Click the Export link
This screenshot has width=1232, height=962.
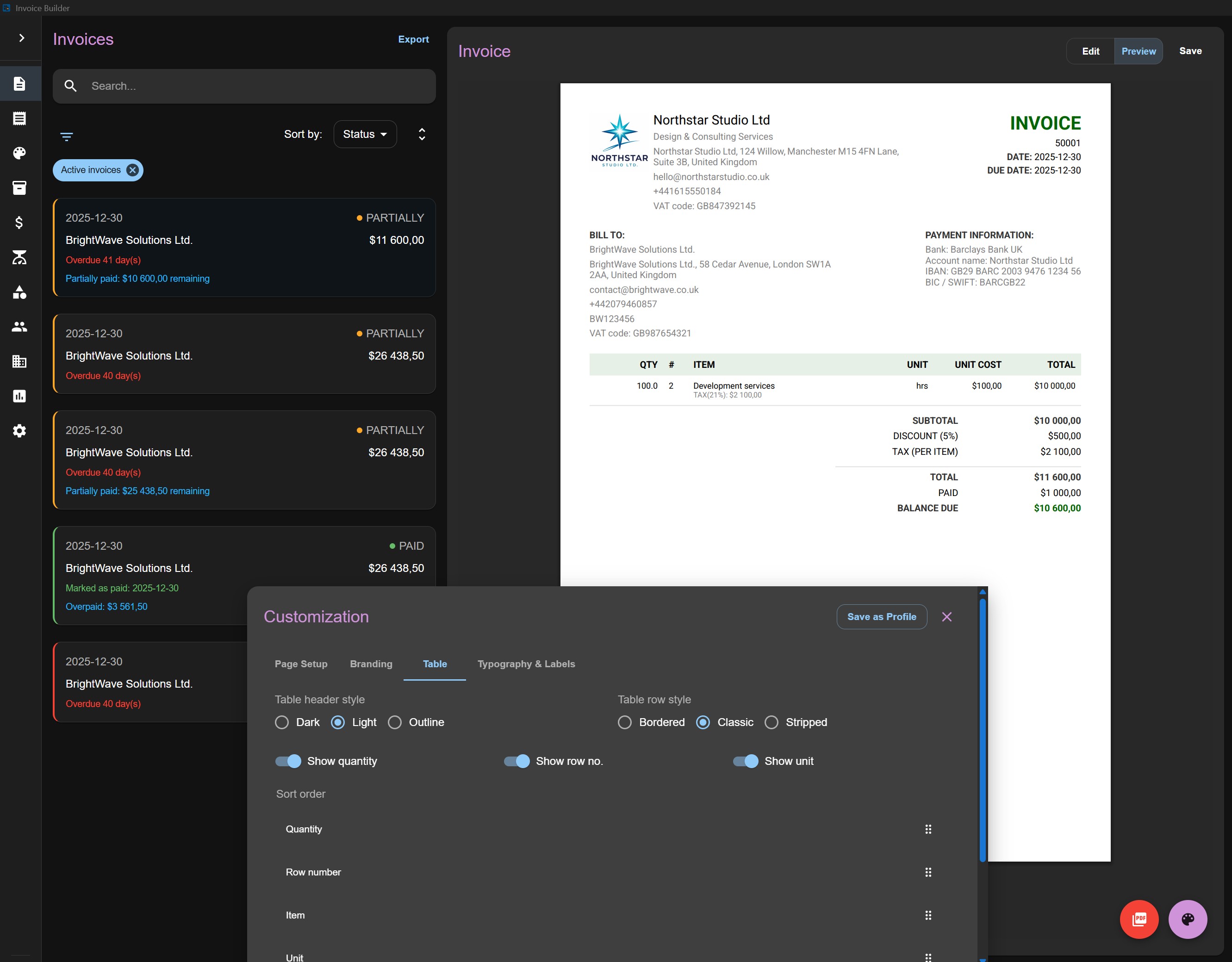(x=413, y=39)
